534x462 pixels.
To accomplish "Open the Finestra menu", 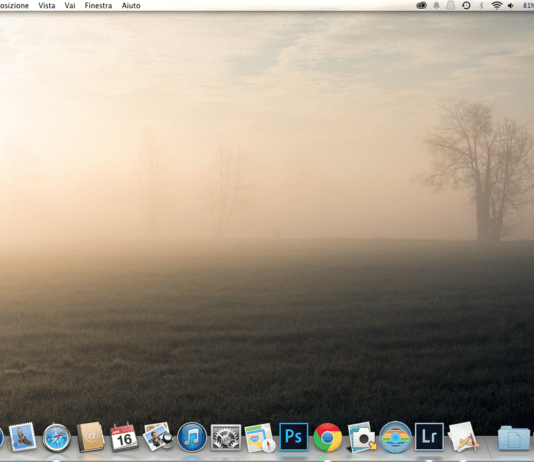I will point(98,5).
